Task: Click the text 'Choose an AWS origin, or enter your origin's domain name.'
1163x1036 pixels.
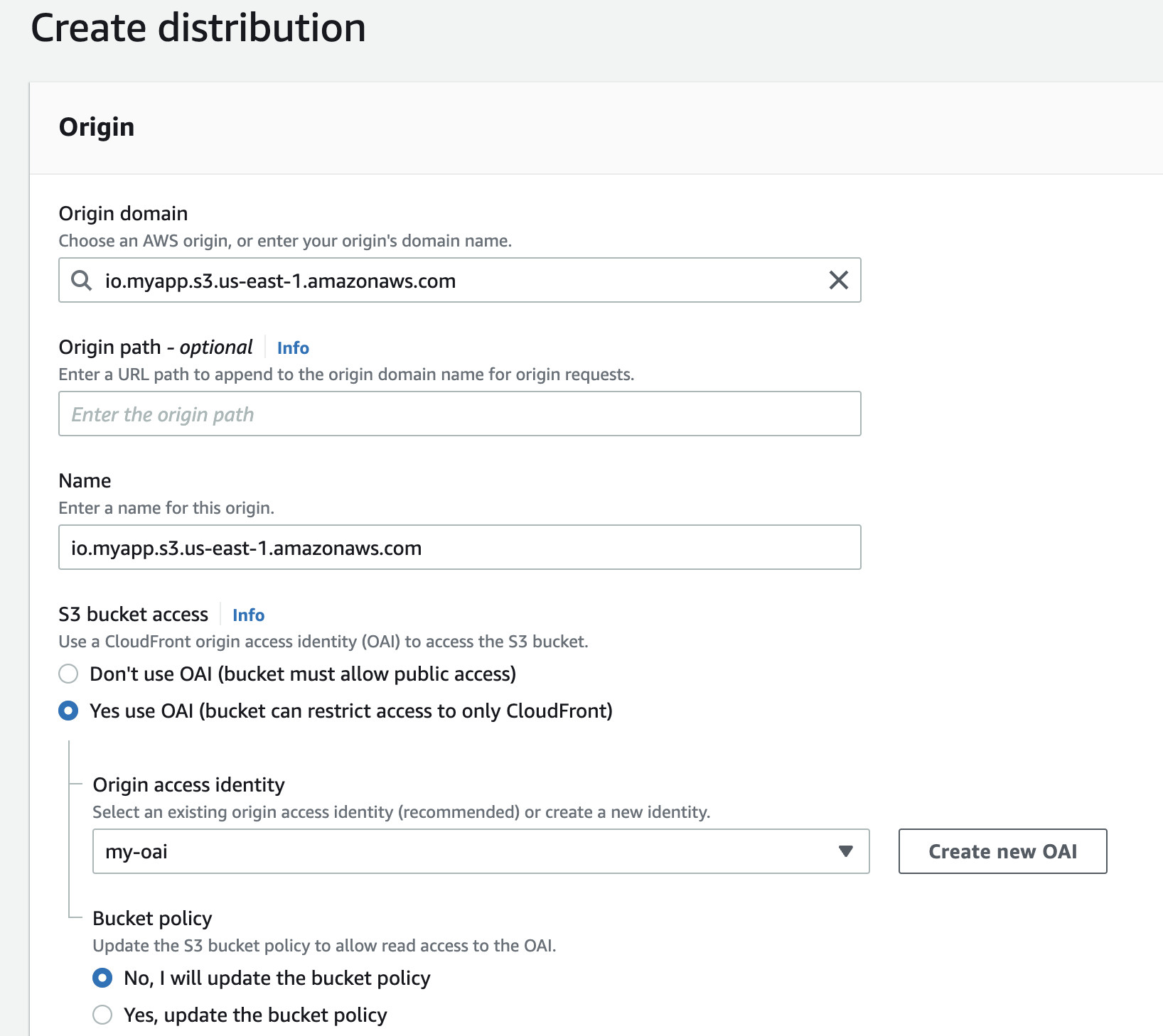Action: (x=285, y=241)
